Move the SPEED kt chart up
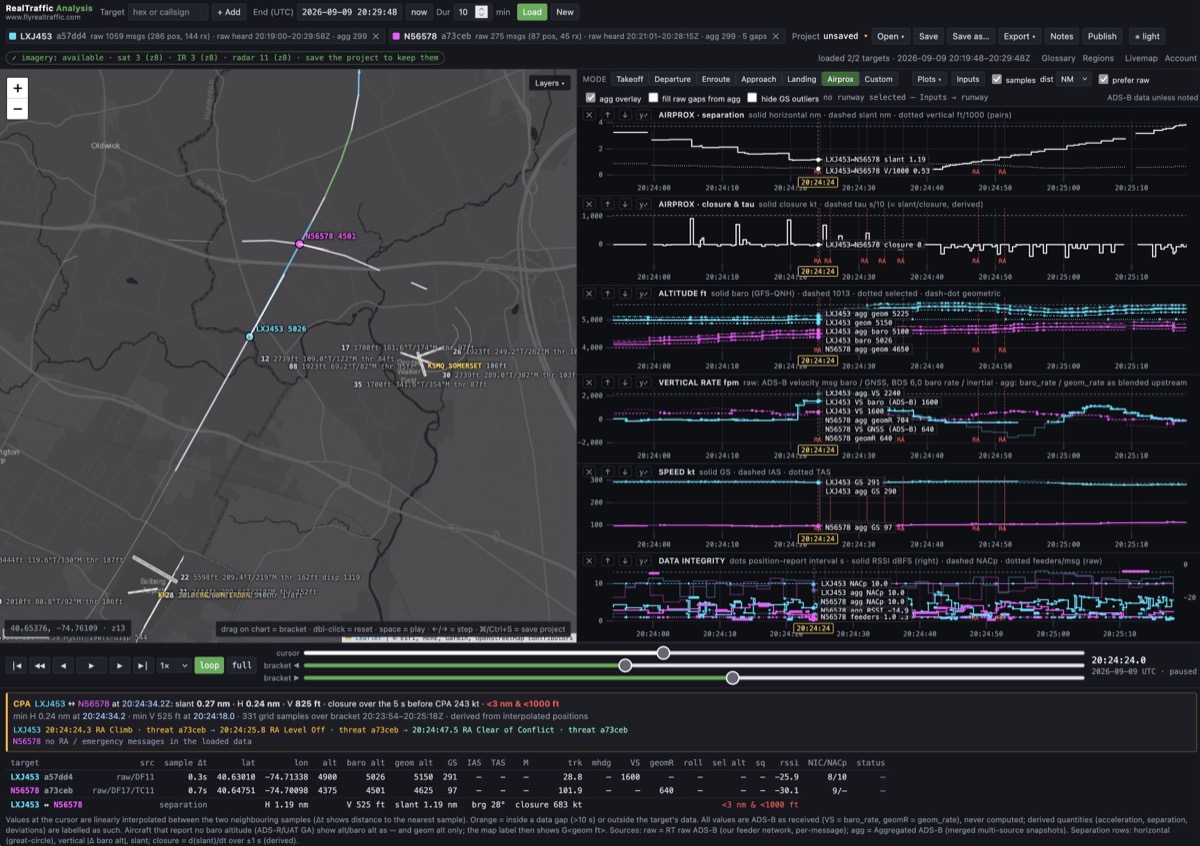 pyautogui.click(x=607, y=471)
